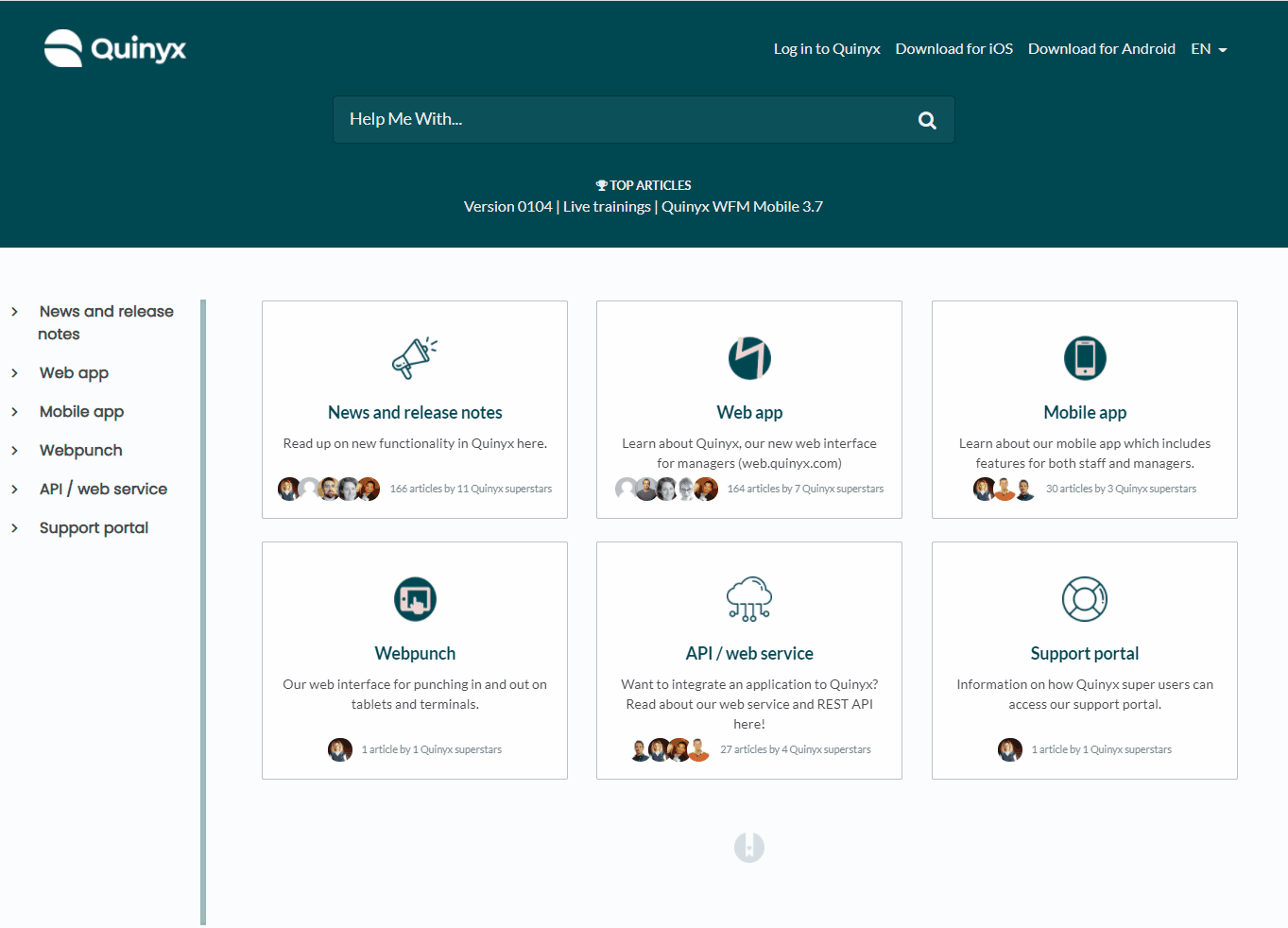The image size is (1288, 928).
Task: Click 'Want to integrate an application' description
Action: 749,704
